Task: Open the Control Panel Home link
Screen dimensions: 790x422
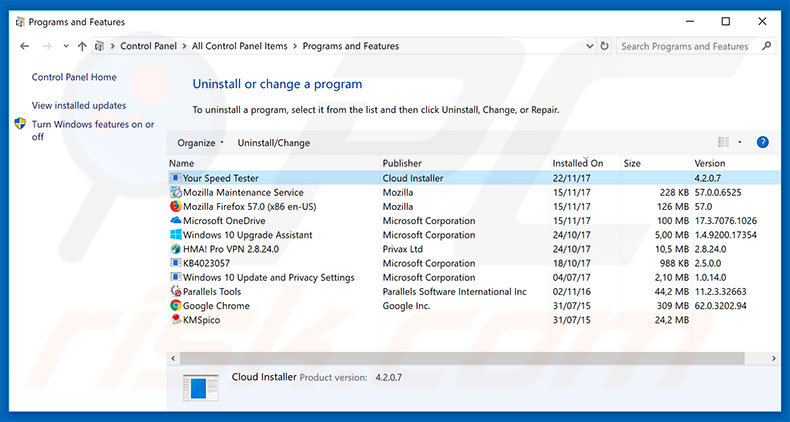Action: pyautogui.click(x=74, y=77)
